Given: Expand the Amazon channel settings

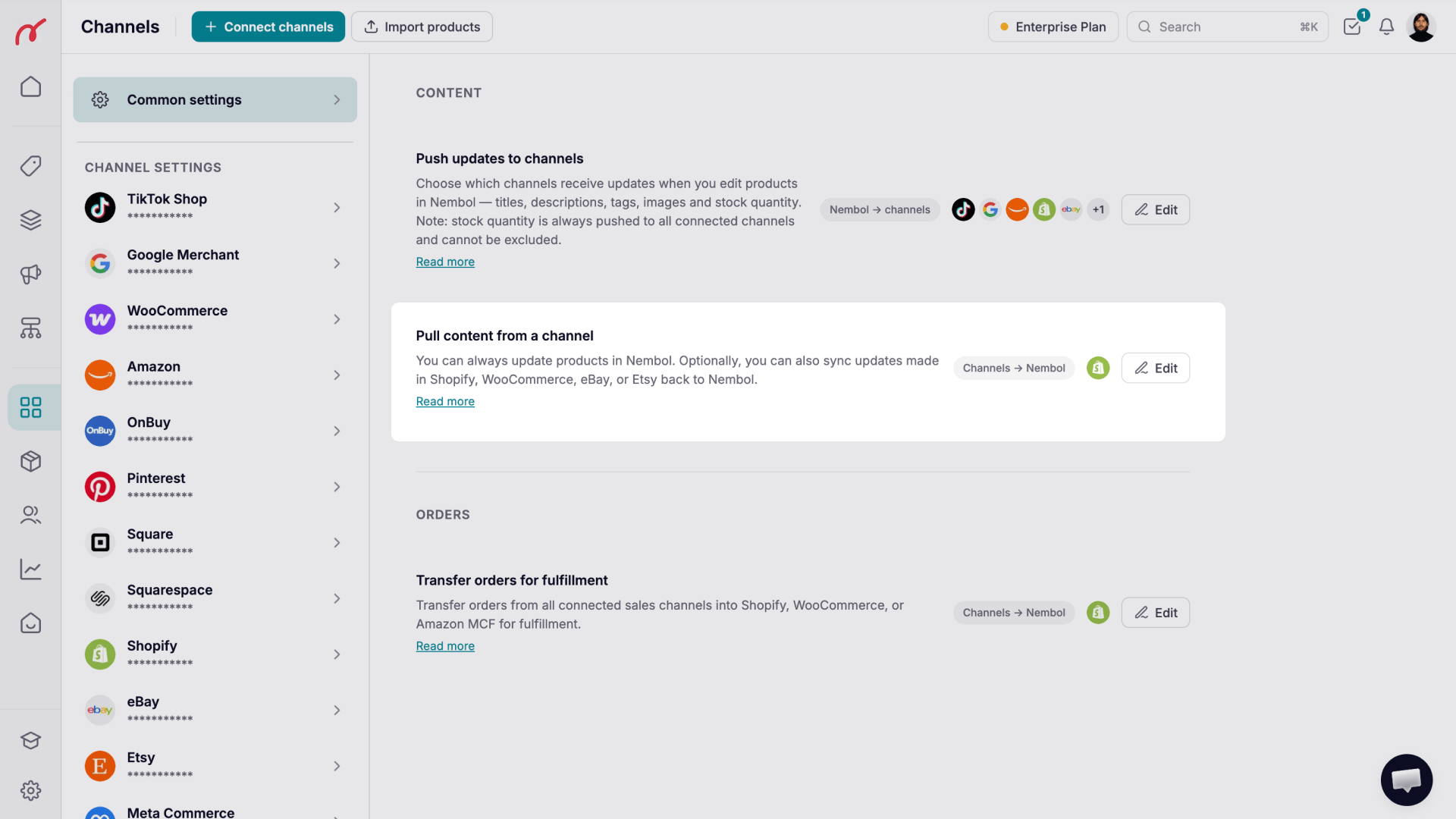Looking at the screenshot, I should coord(215,375).
